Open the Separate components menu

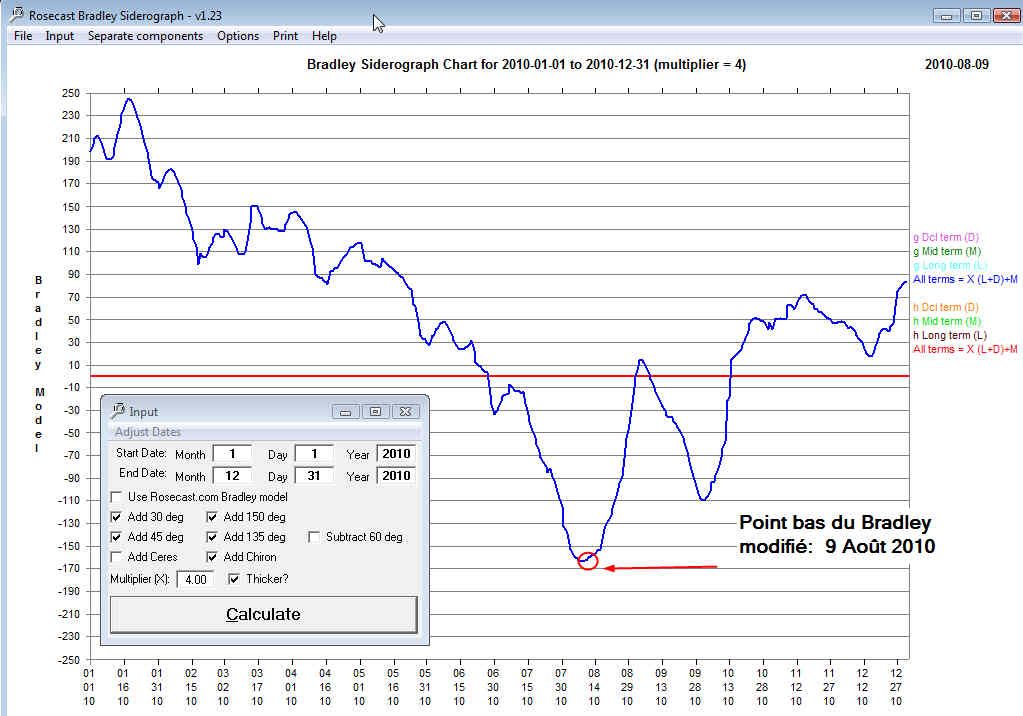pos(145,36)
